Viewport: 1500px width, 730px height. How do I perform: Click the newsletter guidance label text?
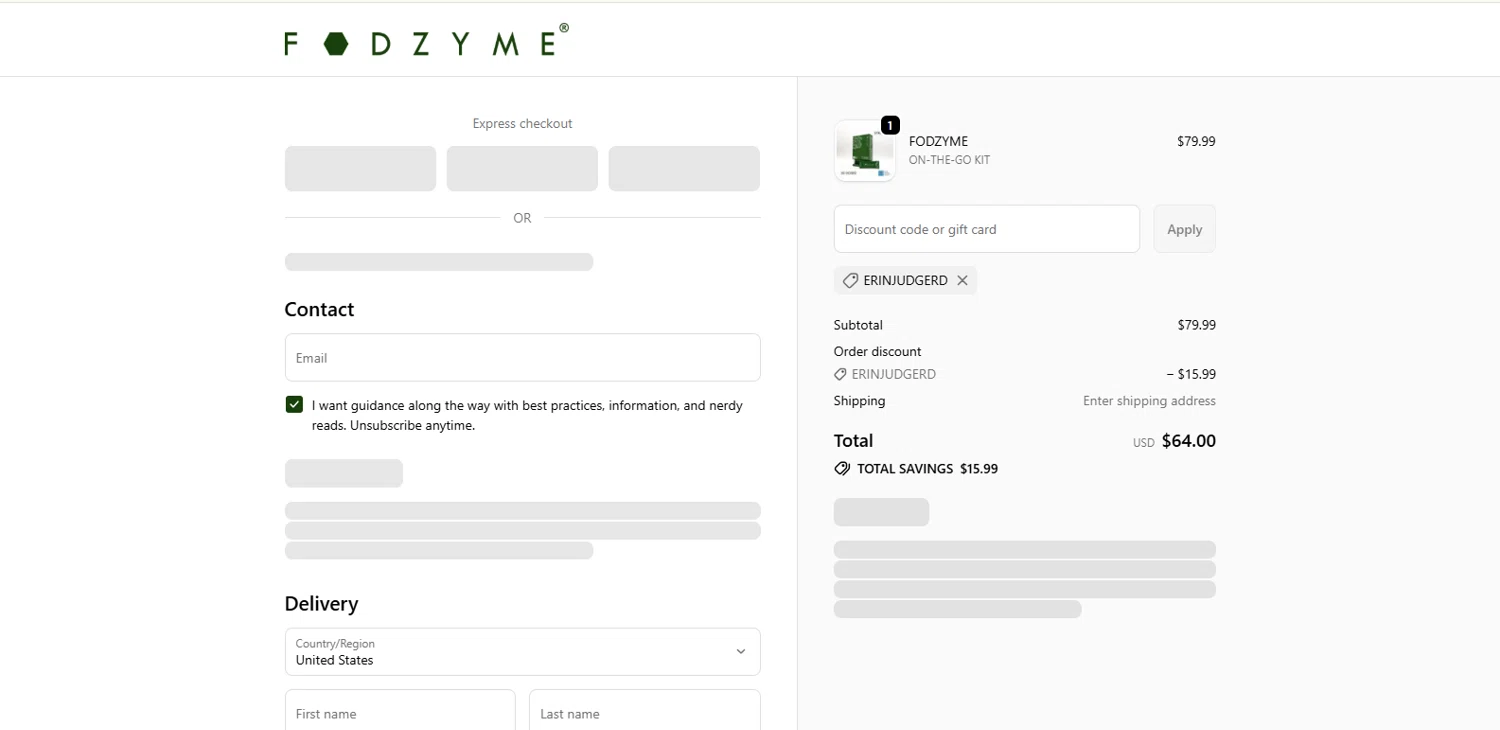click(x=527, y=415)
